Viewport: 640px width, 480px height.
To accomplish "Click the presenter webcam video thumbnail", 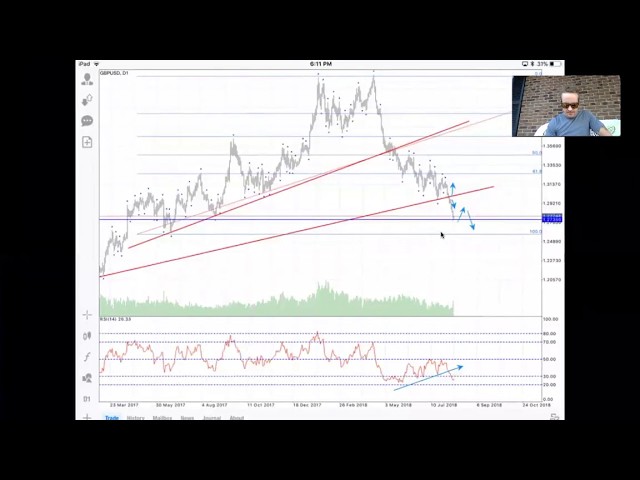I will [x=565, y=106].
